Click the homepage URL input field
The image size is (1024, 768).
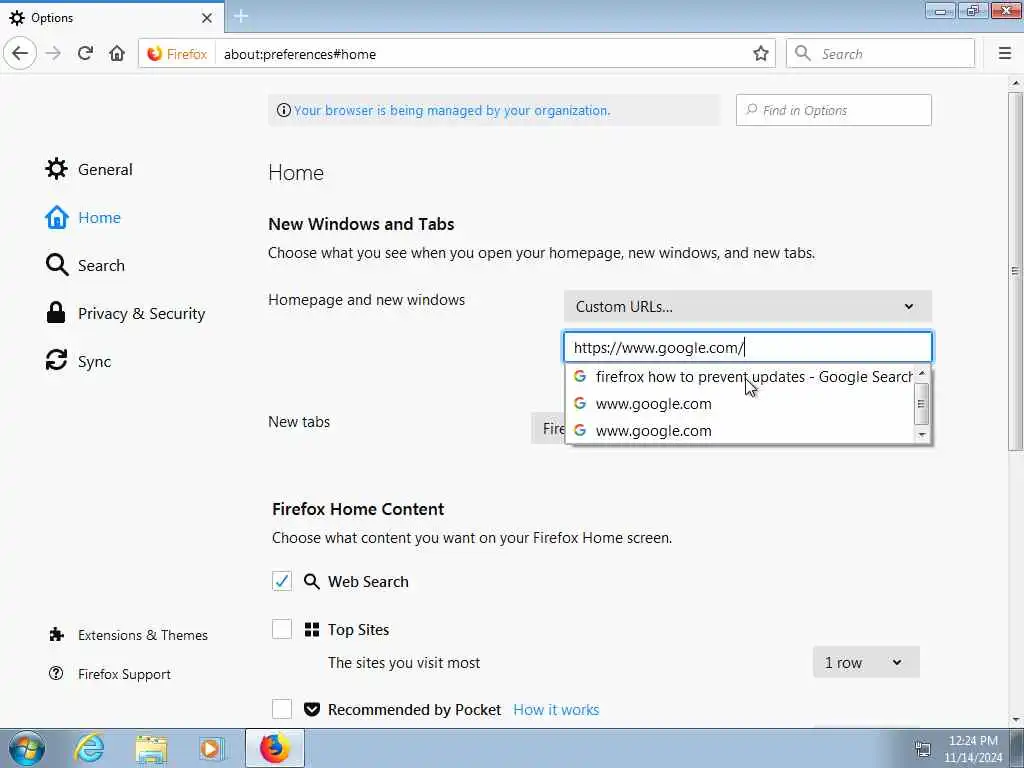click(748, 347)
